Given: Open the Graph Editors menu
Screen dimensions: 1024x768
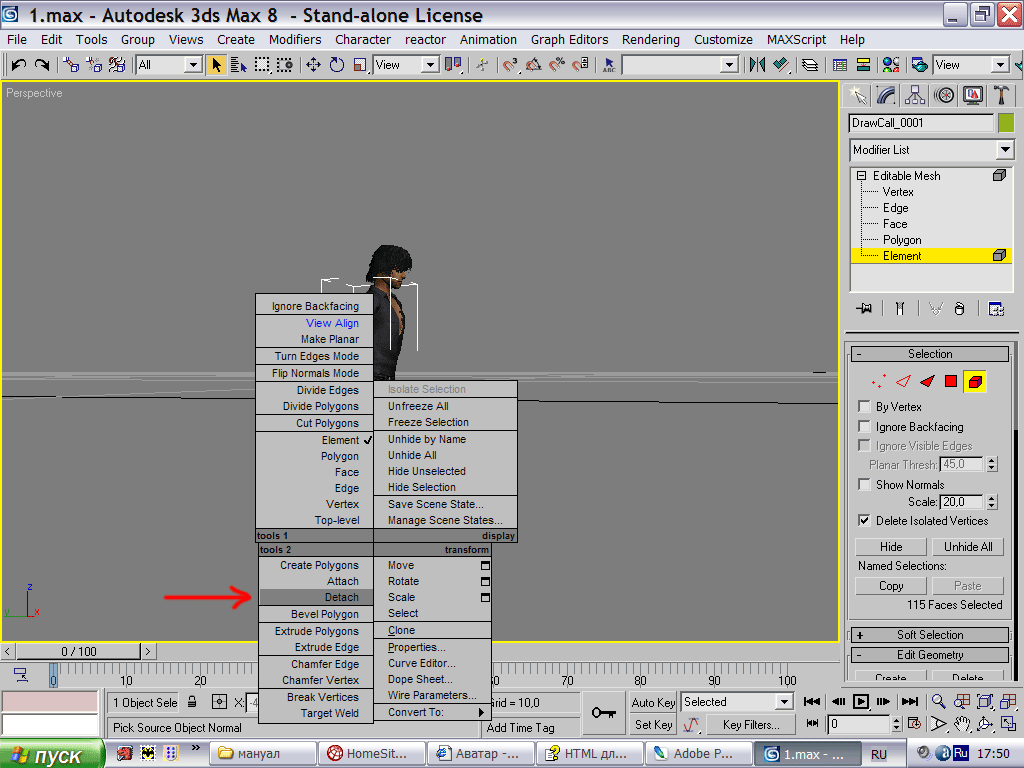Looking at the screenshot, I should point(569,40).
